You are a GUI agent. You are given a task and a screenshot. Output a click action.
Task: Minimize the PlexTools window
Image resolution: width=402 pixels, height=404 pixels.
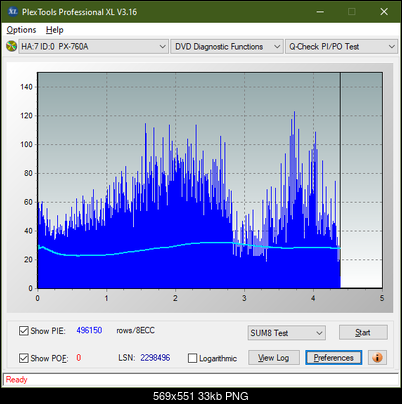click(320, 12)
